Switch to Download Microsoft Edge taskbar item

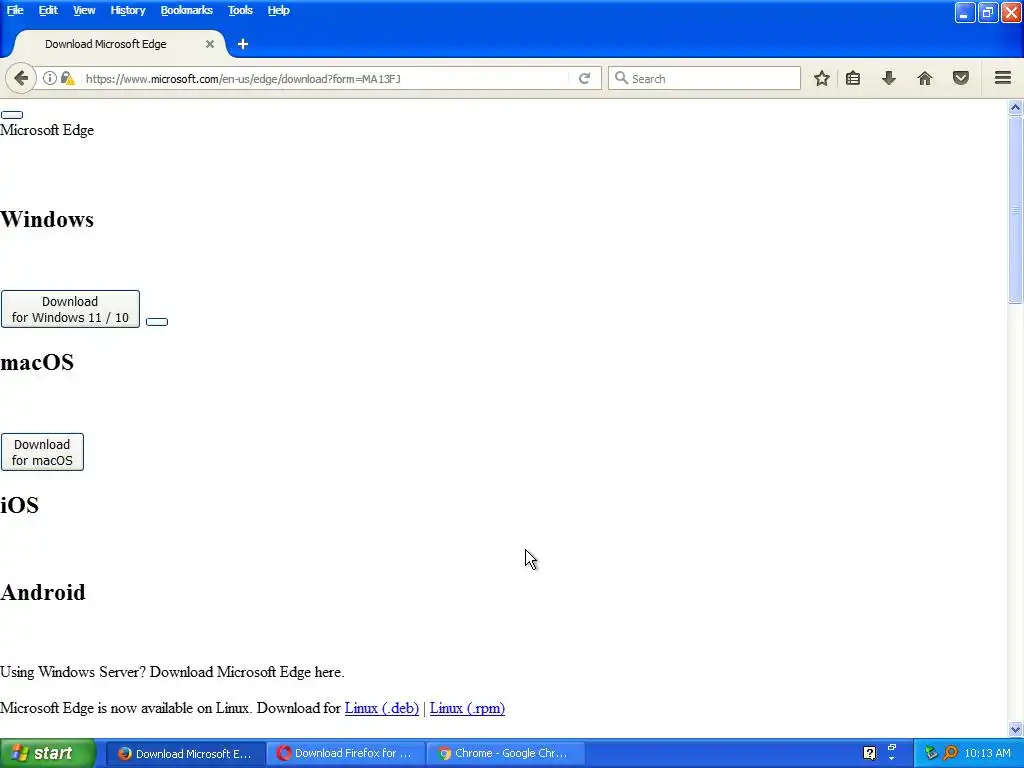(x=185, y=754)
